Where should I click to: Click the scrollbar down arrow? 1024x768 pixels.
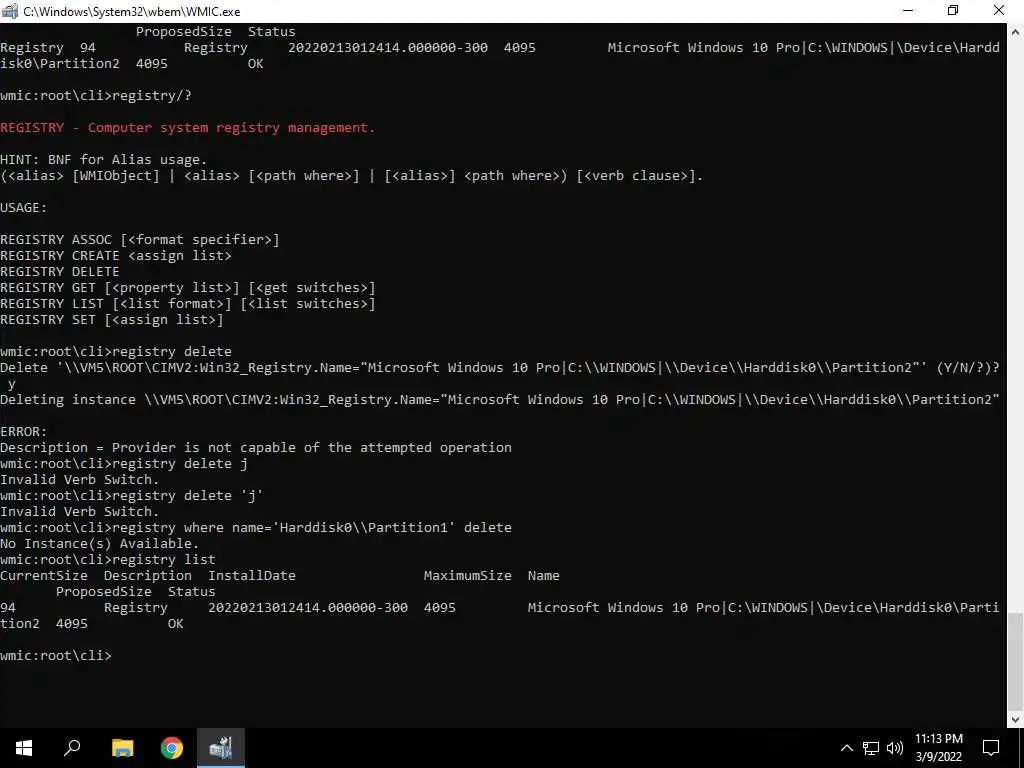pyautogui.click(x=1016, y=720)
